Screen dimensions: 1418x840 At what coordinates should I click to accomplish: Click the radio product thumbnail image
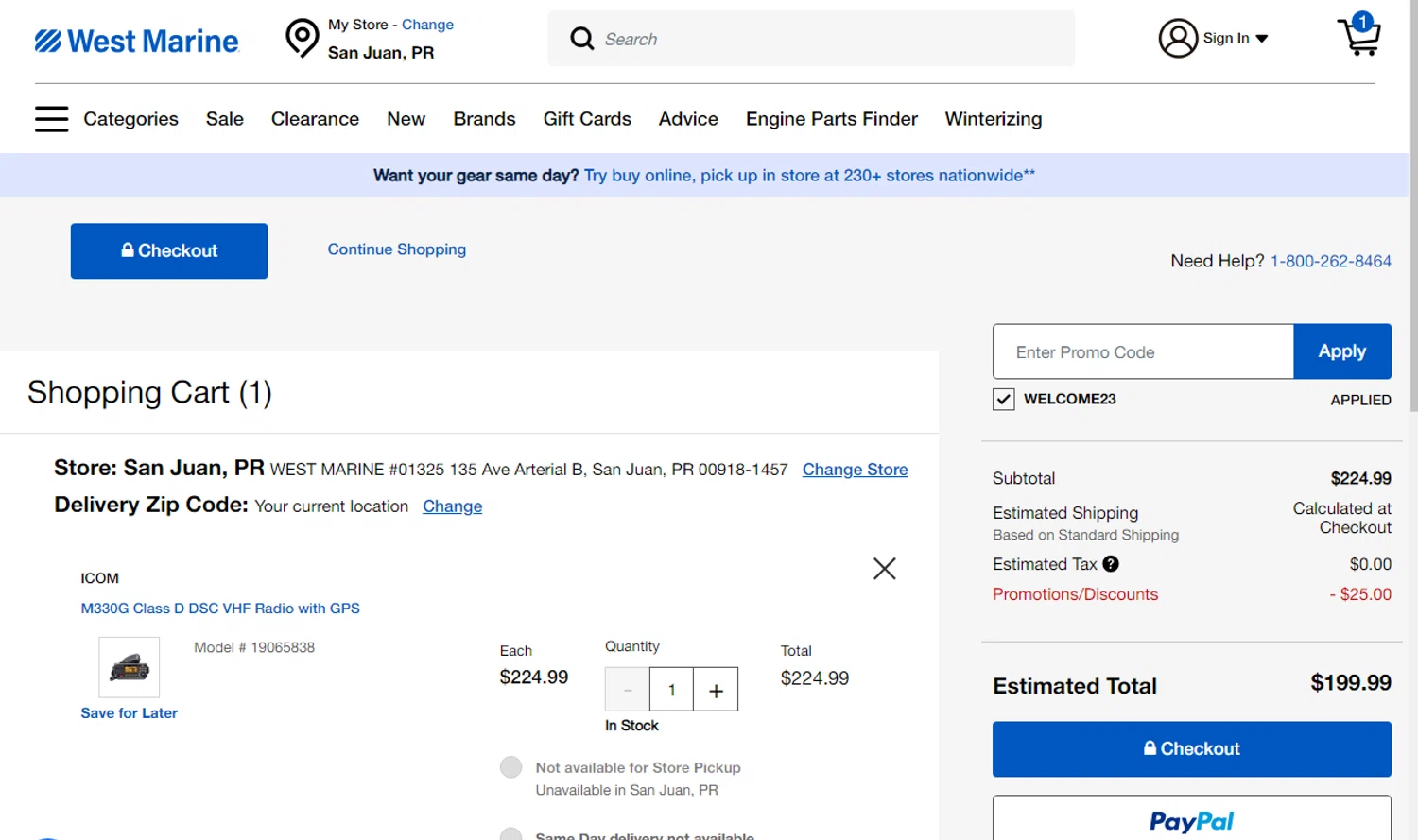[130, 667]
